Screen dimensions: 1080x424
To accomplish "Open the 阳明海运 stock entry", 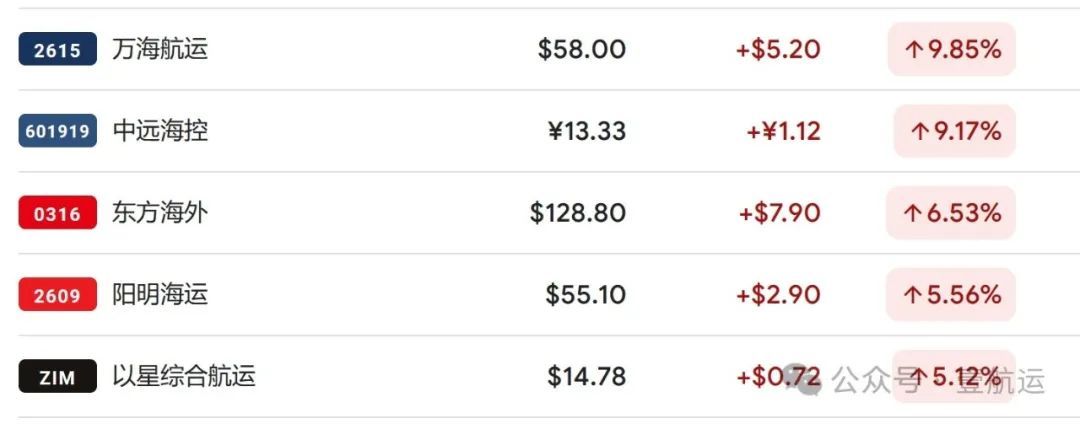I will click(160, 295).
